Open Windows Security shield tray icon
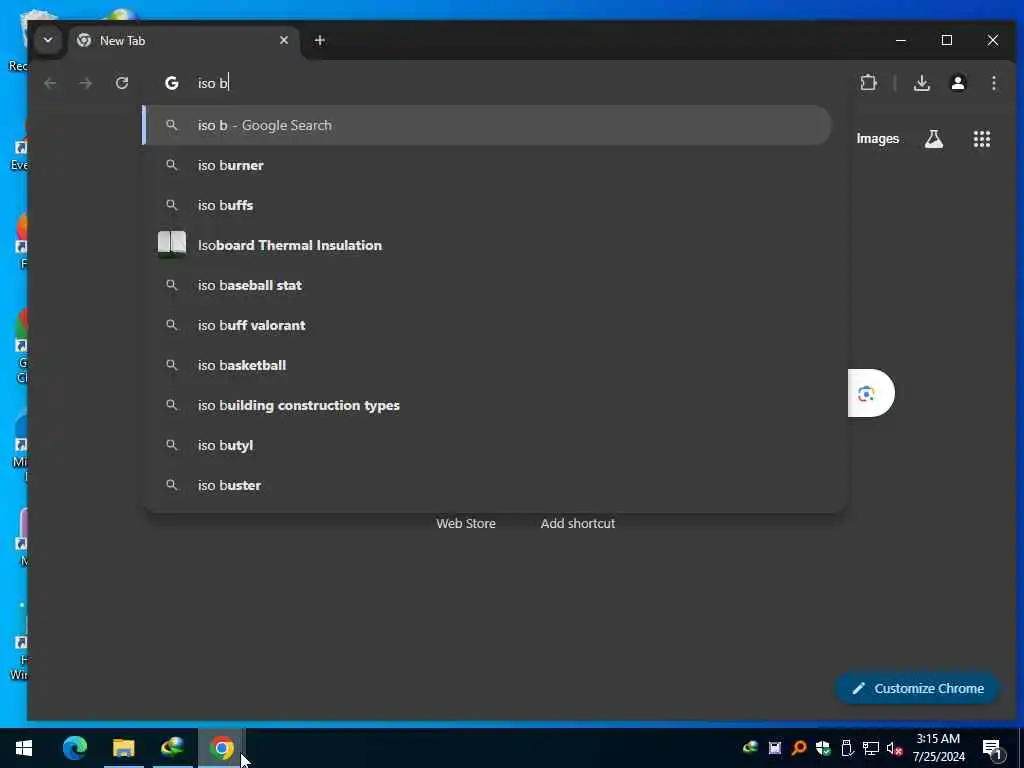 pos(823,748)
